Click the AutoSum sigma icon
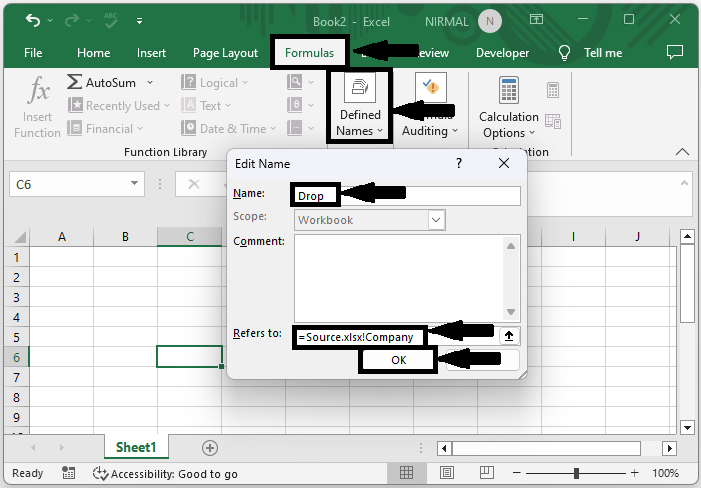The image size is (701, 488). (x=74, y=82)
